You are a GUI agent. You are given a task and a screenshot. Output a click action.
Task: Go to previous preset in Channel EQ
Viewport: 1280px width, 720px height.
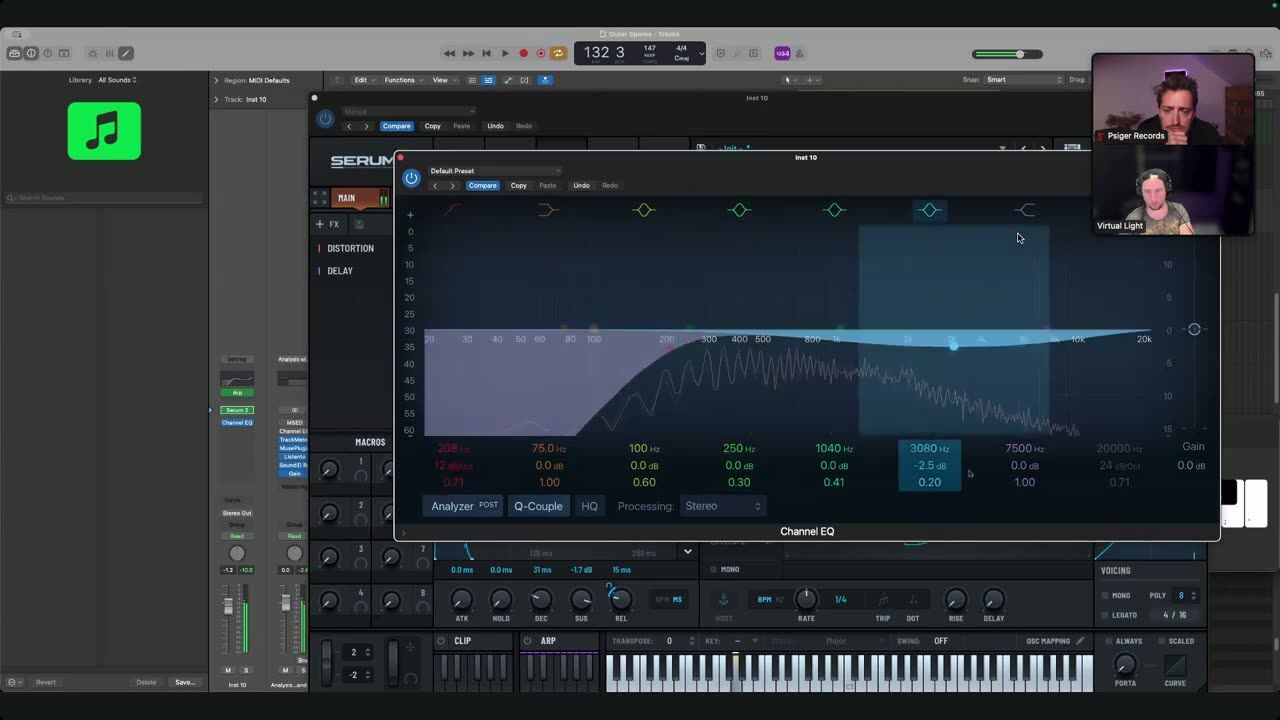tap(435, 185)
